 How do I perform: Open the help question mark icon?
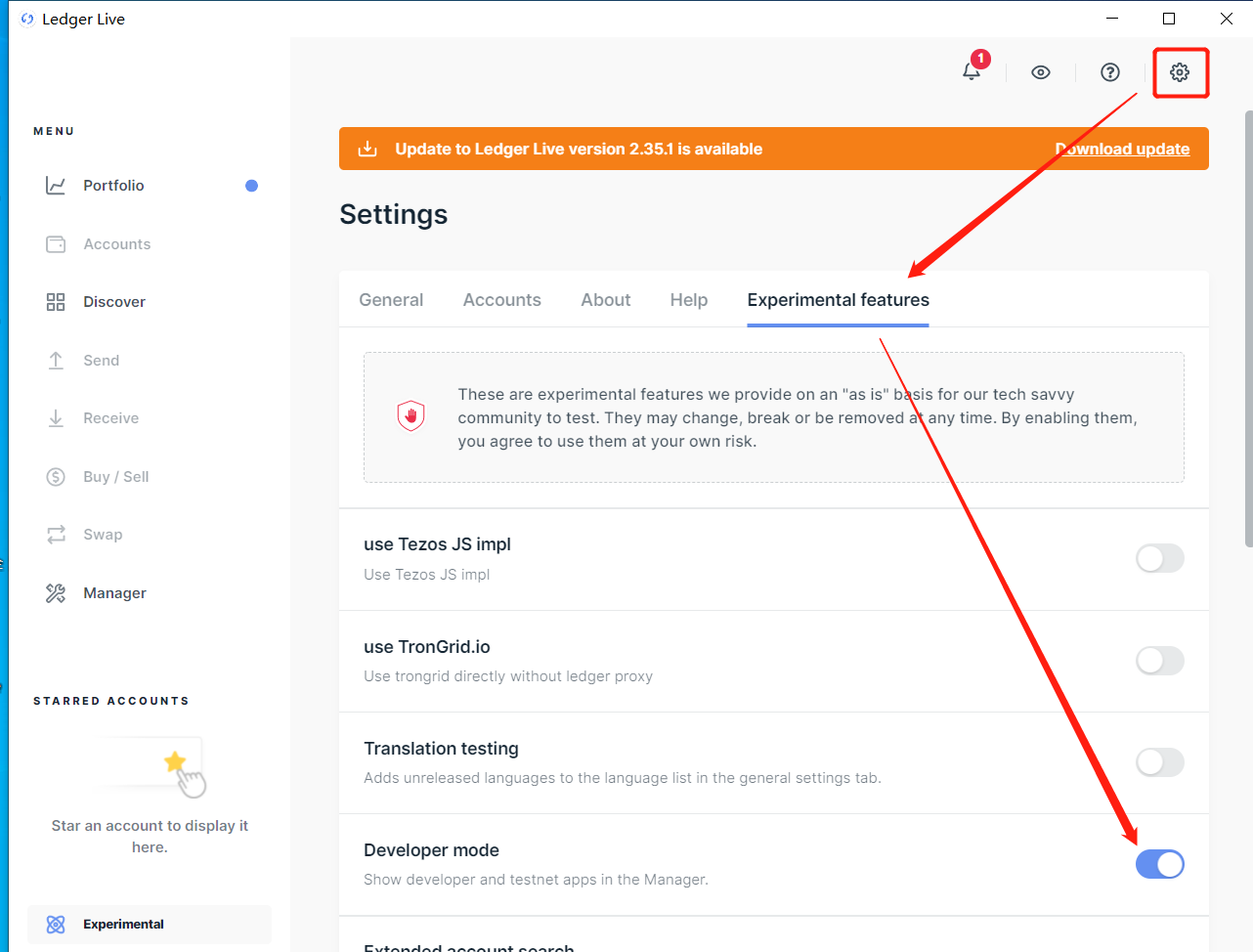coord(1110,72)
